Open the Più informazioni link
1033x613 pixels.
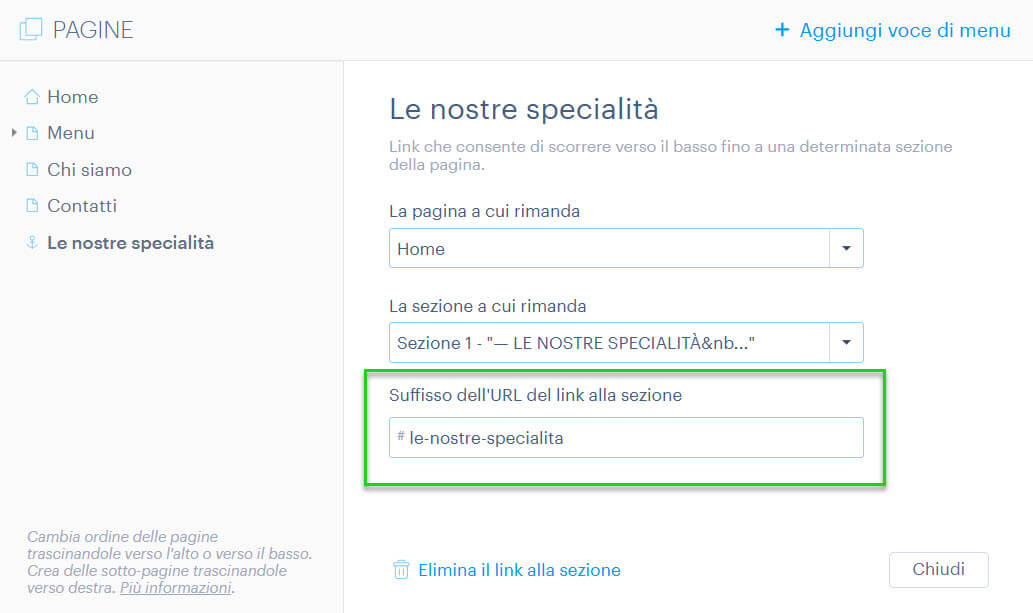click(x=176, y=587)
